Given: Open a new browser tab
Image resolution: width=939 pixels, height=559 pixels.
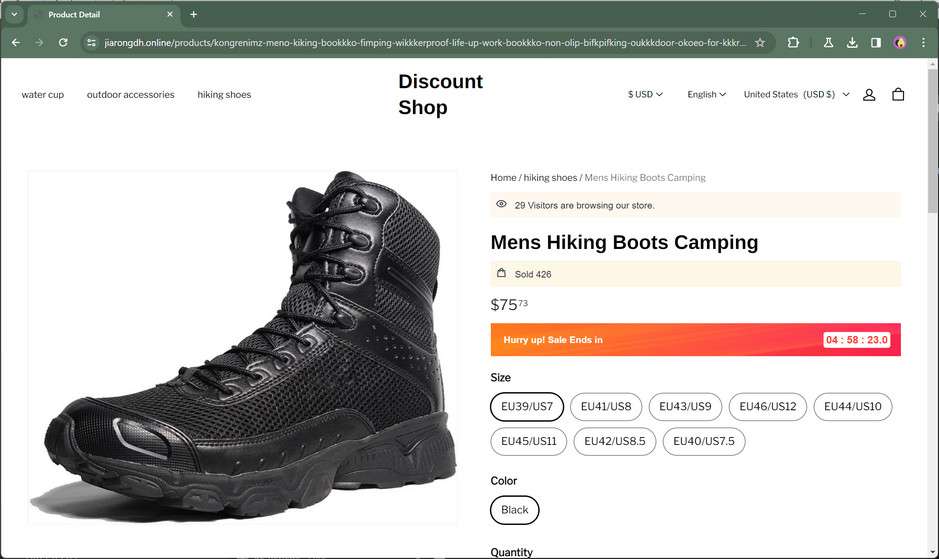Looking at the screenshot, I should click(x=193, y=14).
